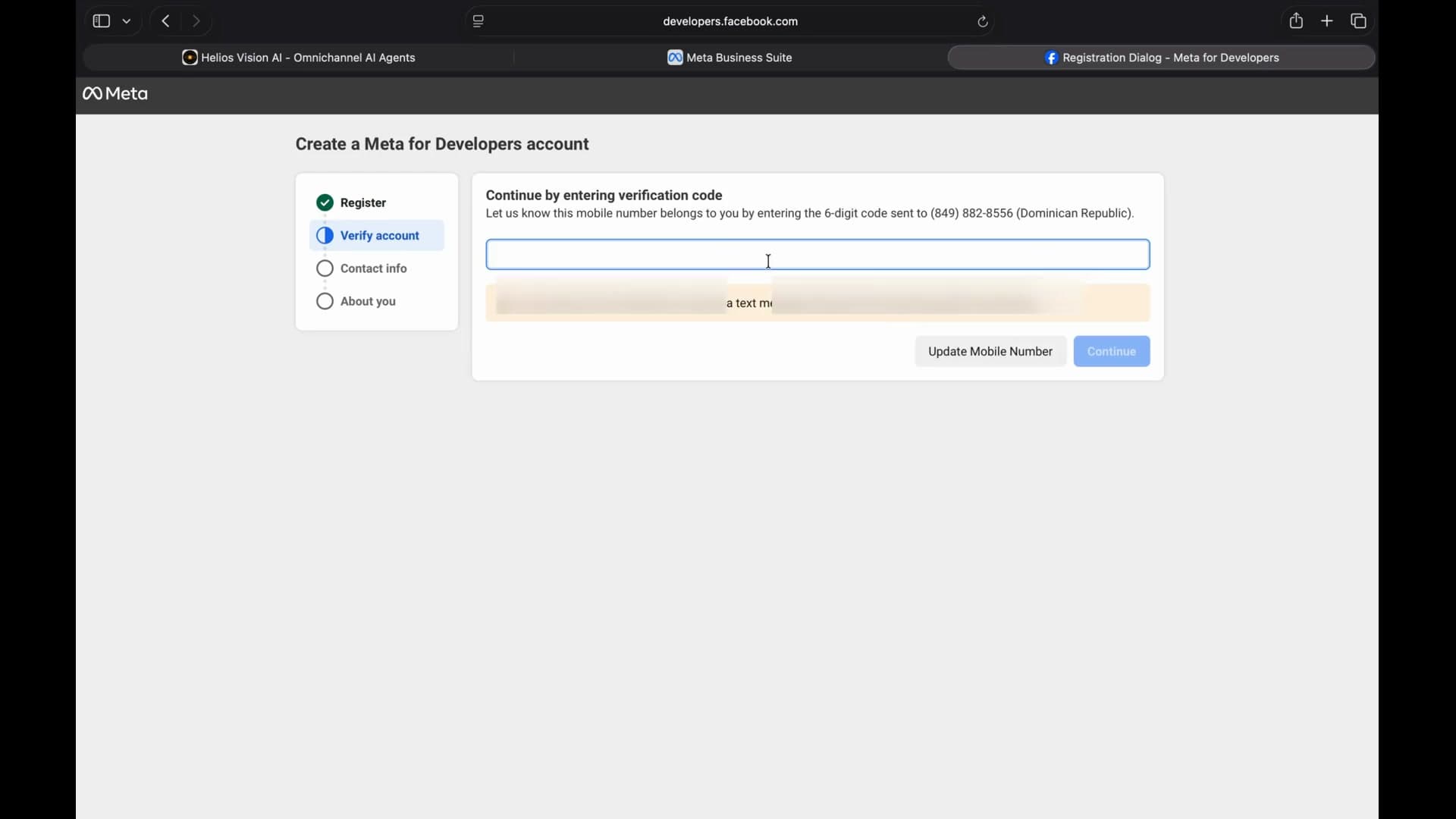Open the tab group dropdown chevron
This screenshot has width=1456, height=819.
click(127, 21)
